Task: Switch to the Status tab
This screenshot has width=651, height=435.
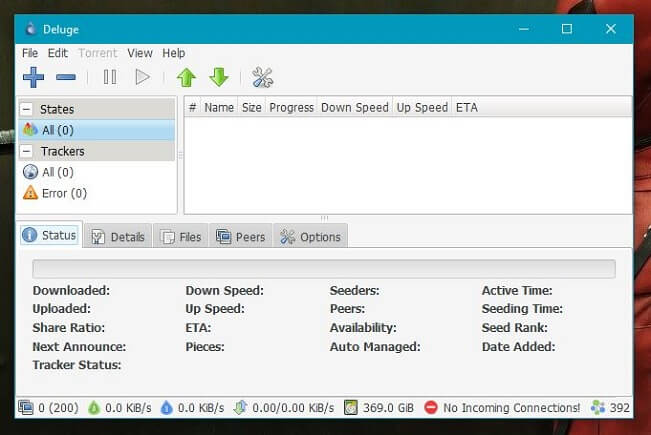Action: tap(49, 235)
